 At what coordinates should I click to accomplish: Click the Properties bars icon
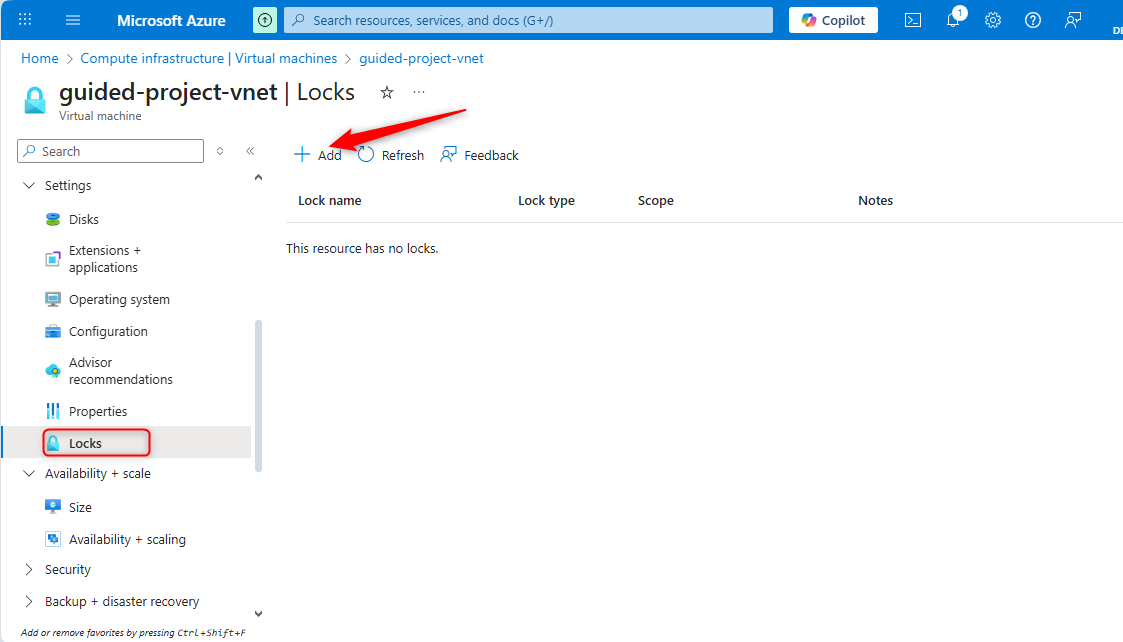[53, 411]
